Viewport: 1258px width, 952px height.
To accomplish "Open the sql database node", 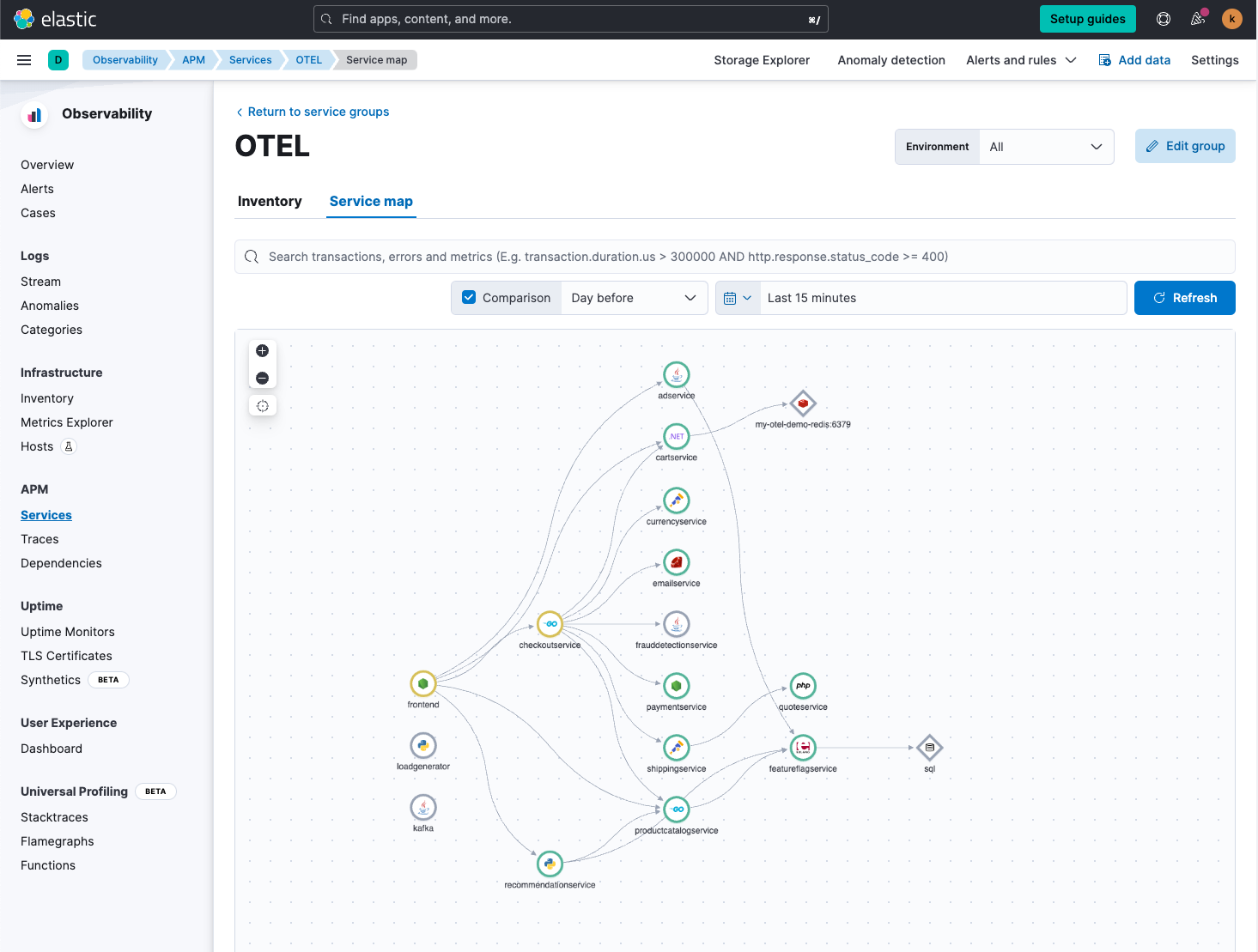I will [x=929, y=748].
